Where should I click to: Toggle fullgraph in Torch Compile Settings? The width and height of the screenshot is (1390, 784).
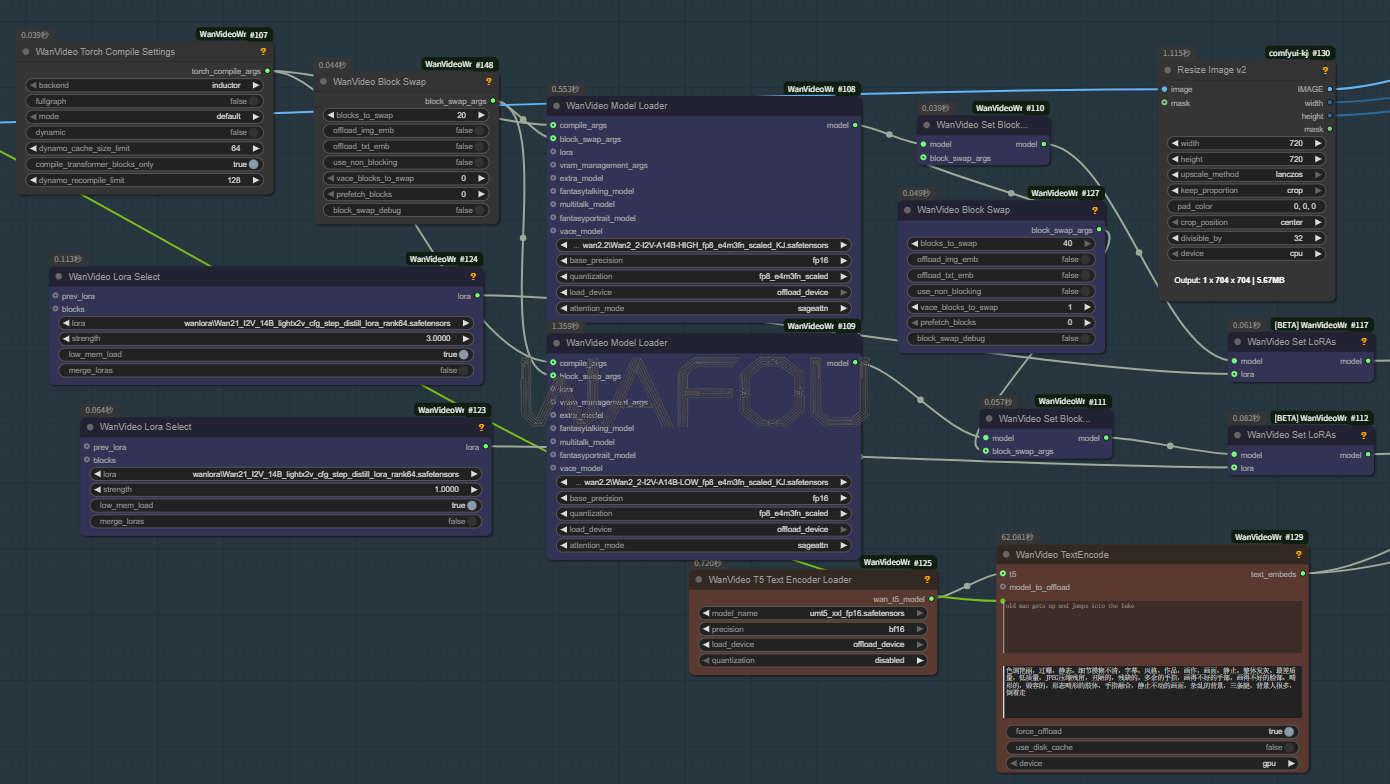click(x=144, y=101)
